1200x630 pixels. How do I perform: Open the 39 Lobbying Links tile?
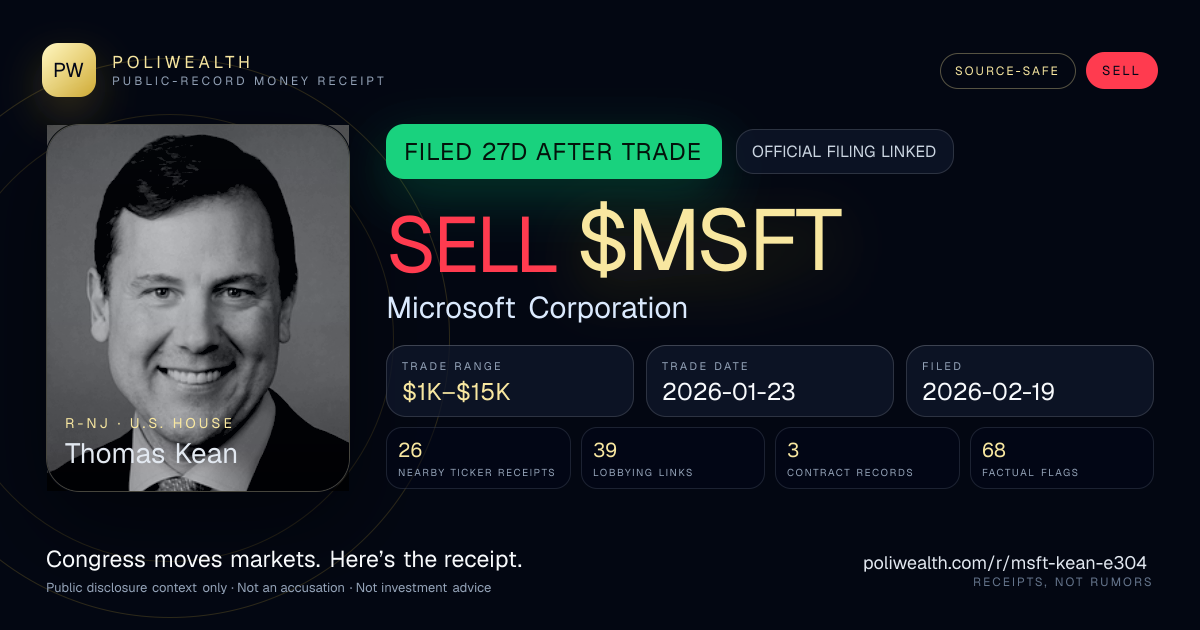(x=673, y=458)
